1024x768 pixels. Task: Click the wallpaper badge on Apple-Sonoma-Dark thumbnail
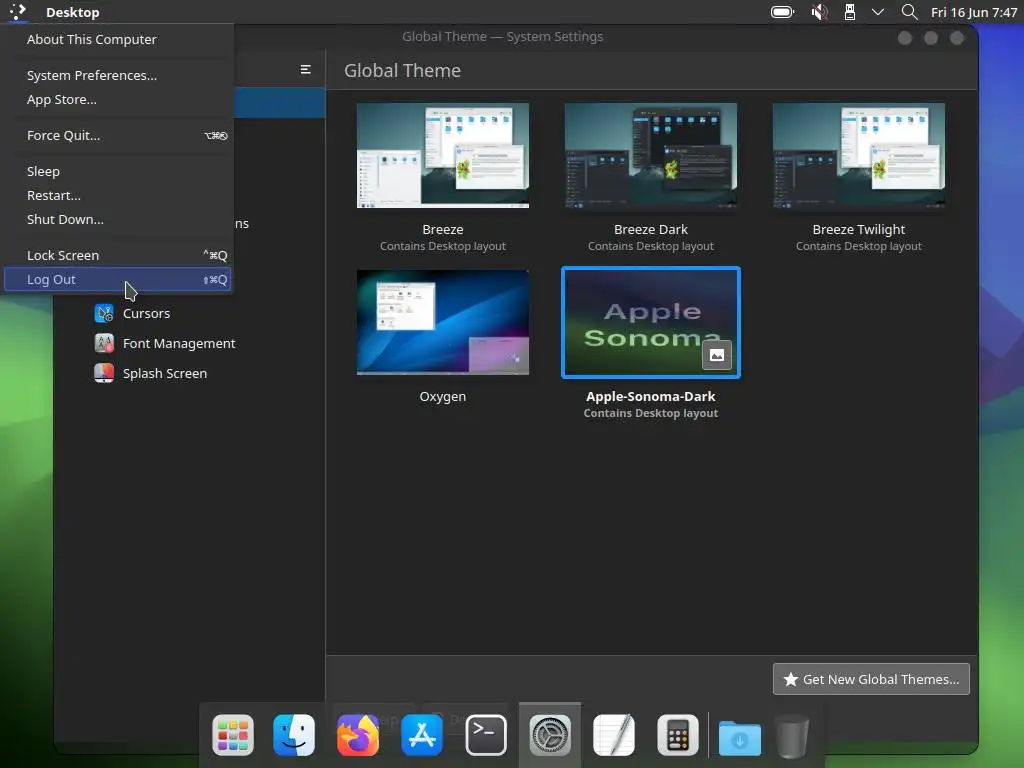(x=716, y=355)
